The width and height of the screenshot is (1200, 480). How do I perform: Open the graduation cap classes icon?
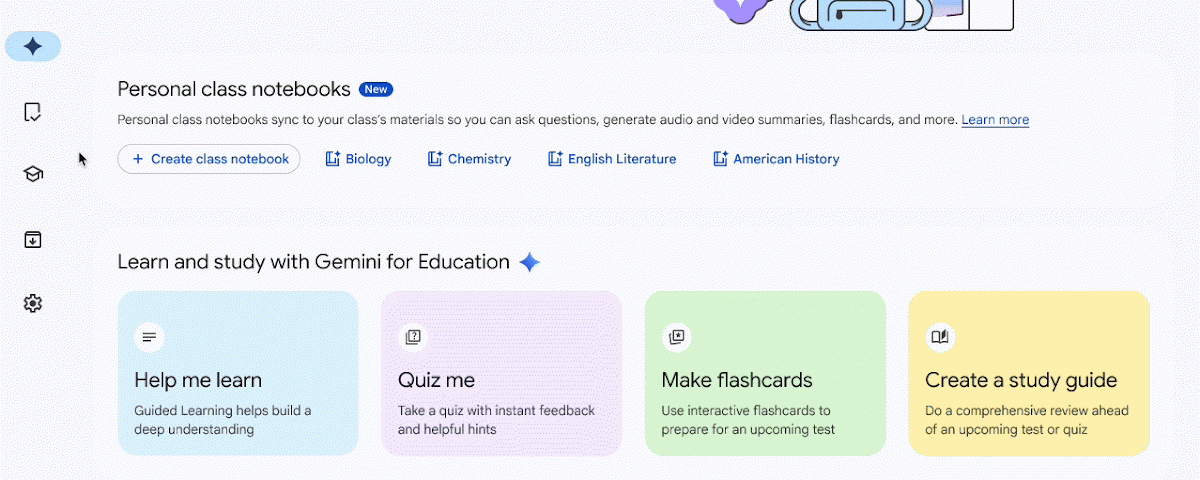click(33, 174)
